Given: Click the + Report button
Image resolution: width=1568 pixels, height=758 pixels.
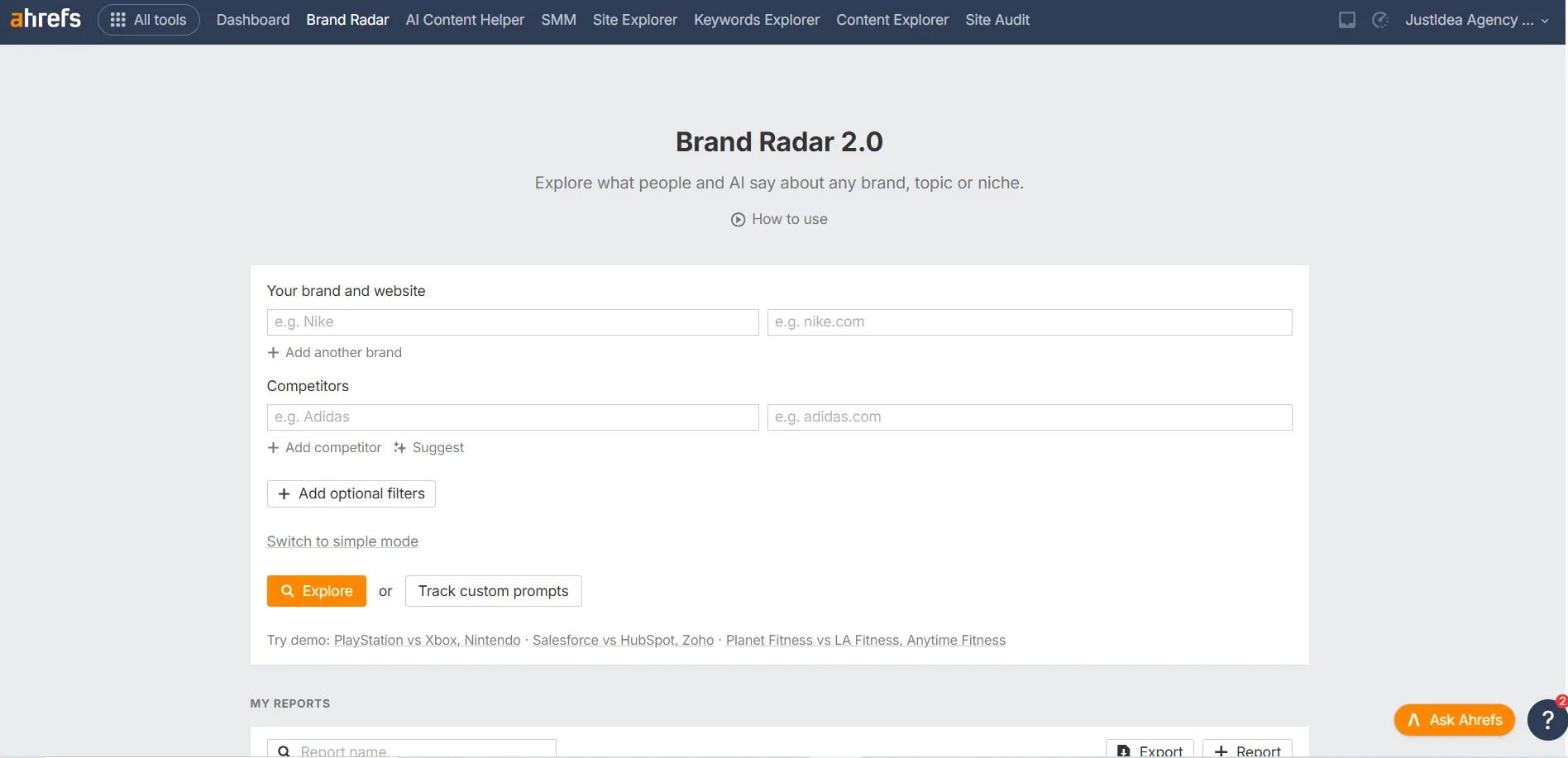Looking at the screenshot, I should click(x=1247, y=749).
